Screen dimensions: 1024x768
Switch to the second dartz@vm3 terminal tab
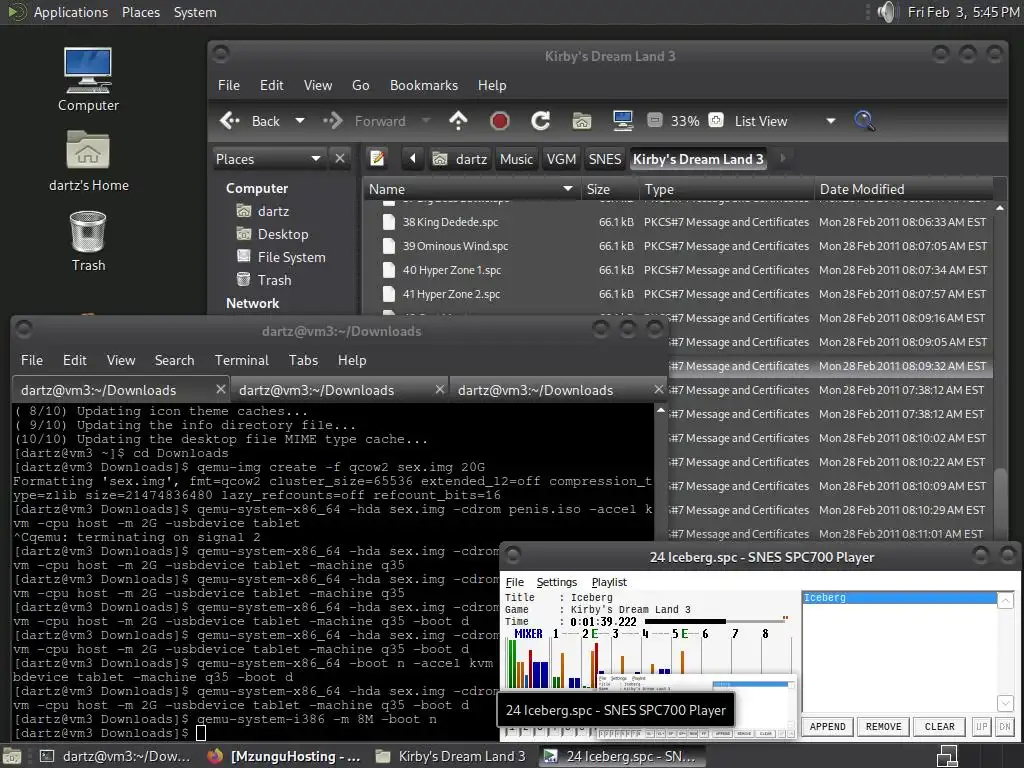point(340,390)
